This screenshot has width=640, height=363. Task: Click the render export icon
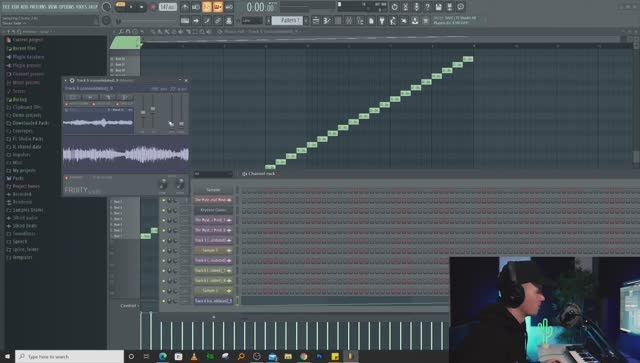(x=449, y=7)
